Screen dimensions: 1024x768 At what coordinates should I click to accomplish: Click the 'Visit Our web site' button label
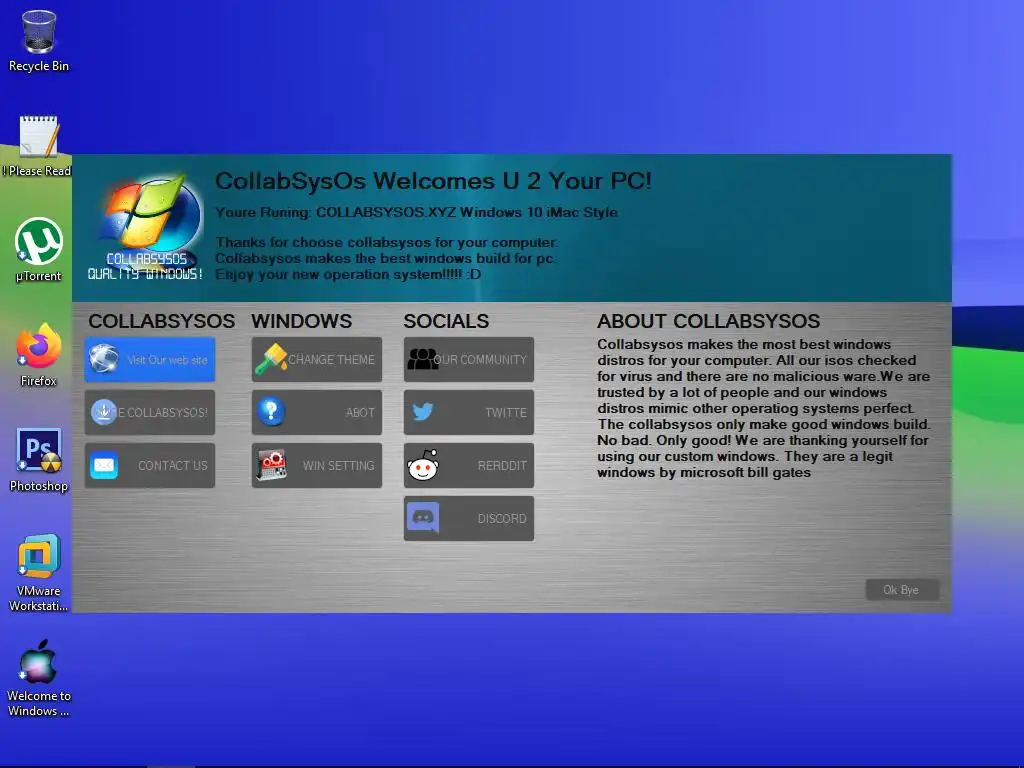[167, 360]
